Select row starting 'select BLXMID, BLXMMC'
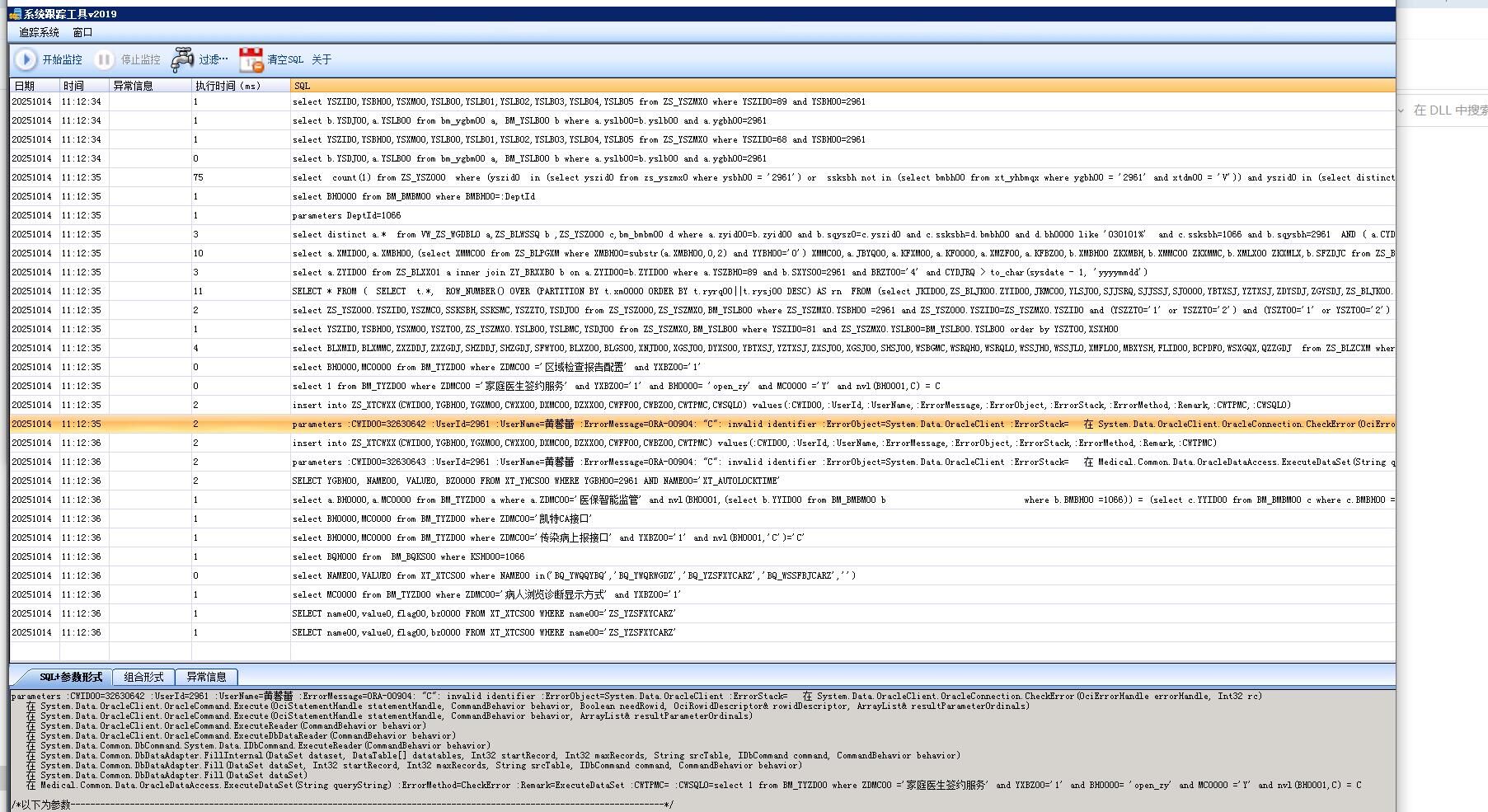 [x=702, y=348]
